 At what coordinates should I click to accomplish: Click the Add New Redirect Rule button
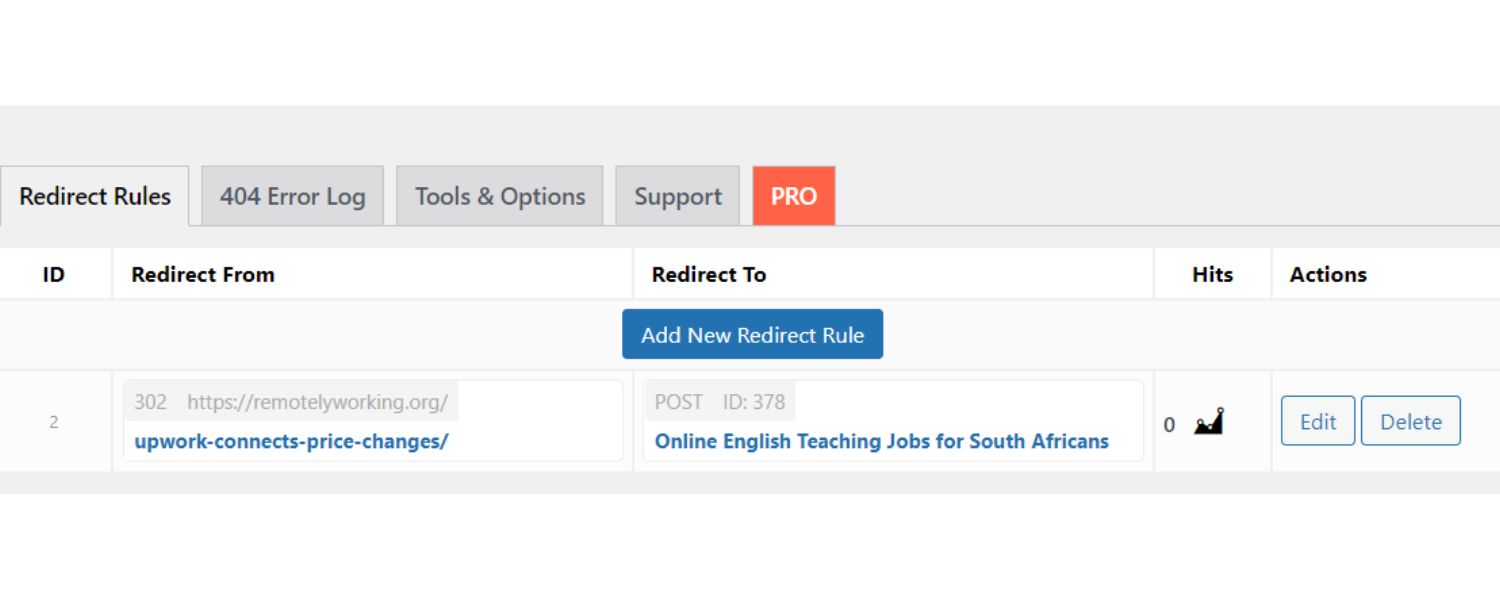(753, 334)
